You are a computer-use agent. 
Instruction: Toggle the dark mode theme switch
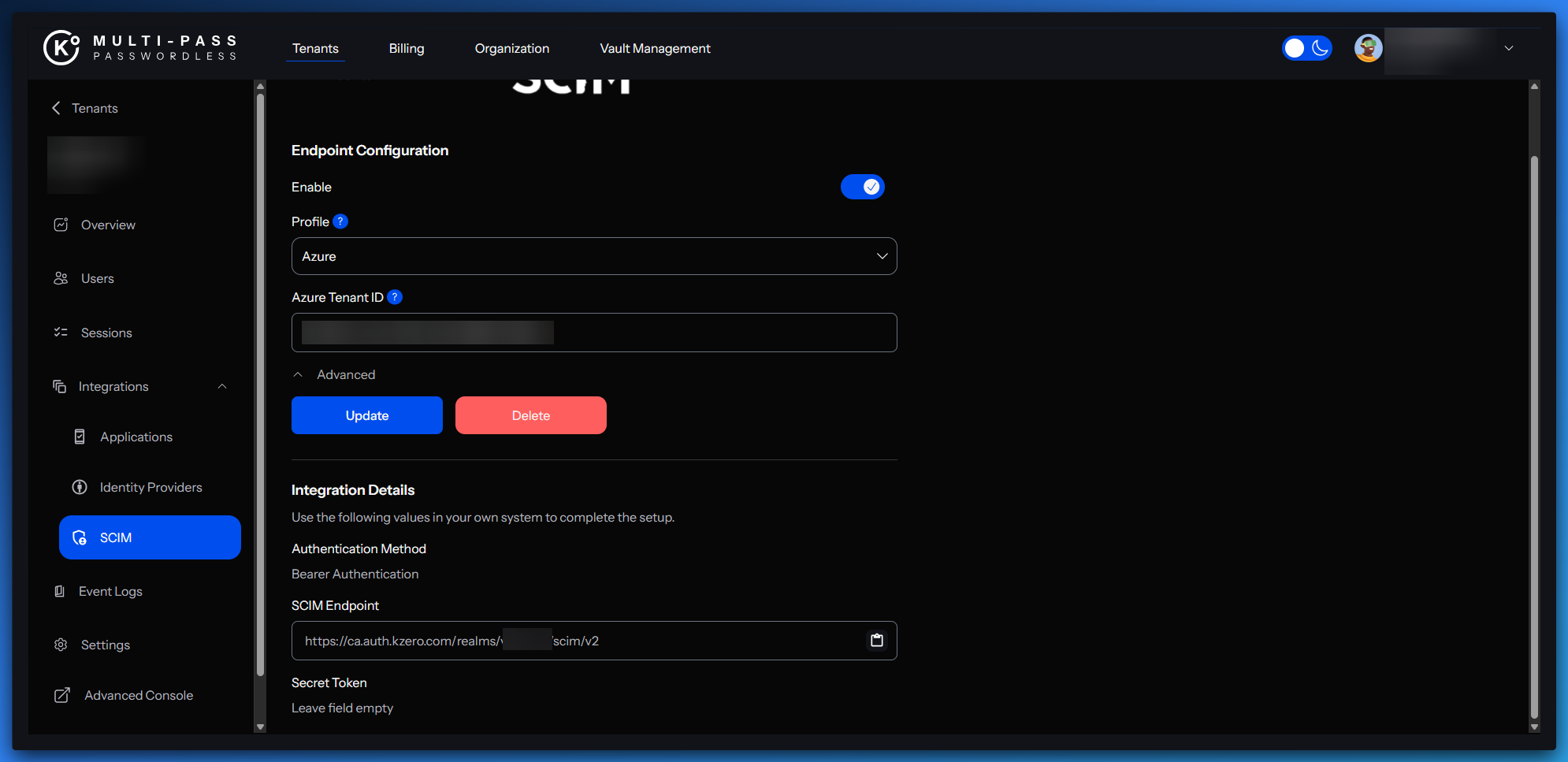(x=1306, y=48)
